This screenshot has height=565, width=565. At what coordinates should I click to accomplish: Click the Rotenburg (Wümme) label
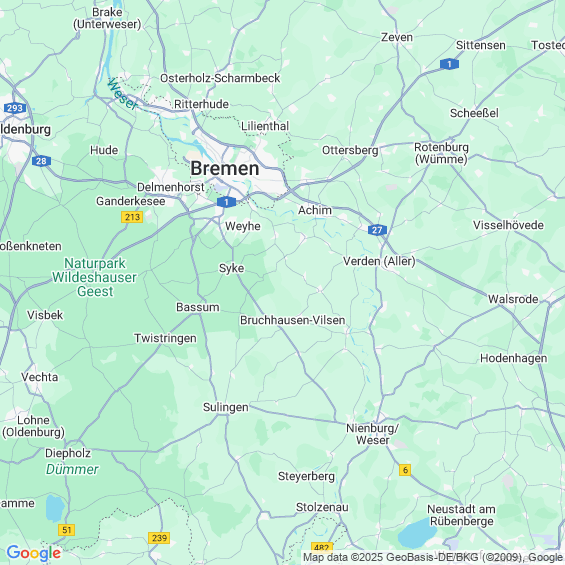pyautogui.click(x=441, y=153)
